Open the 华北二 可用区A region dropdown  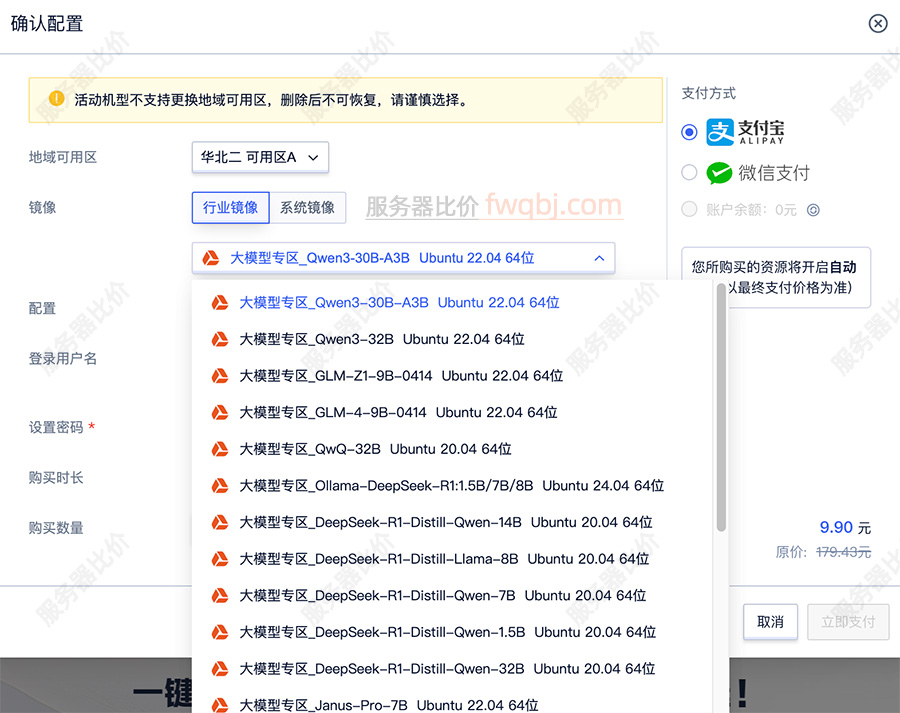tap(260, 157)
